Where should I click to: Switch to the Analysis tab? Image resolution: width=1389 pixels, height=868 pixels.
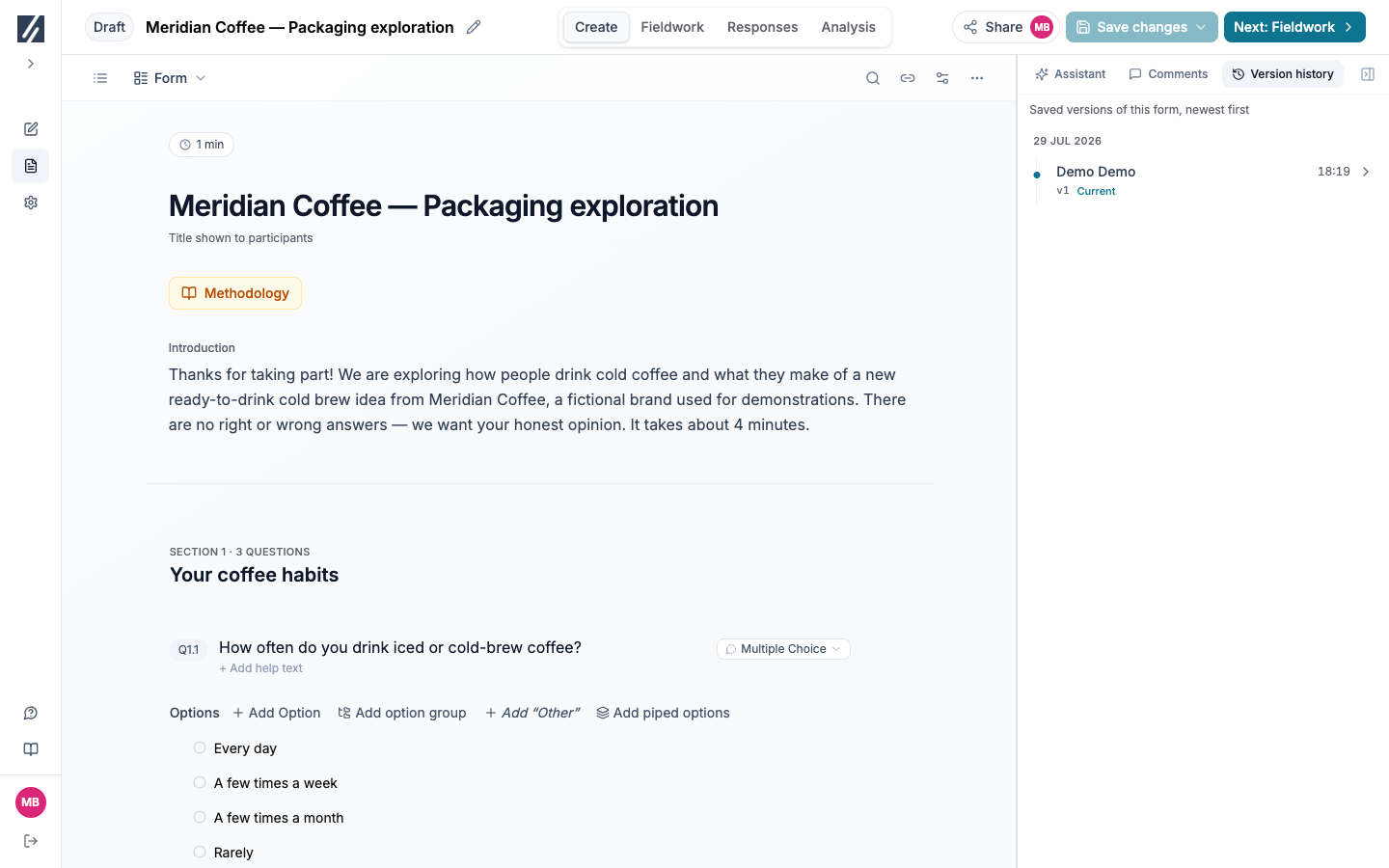(x=849, y=27)
